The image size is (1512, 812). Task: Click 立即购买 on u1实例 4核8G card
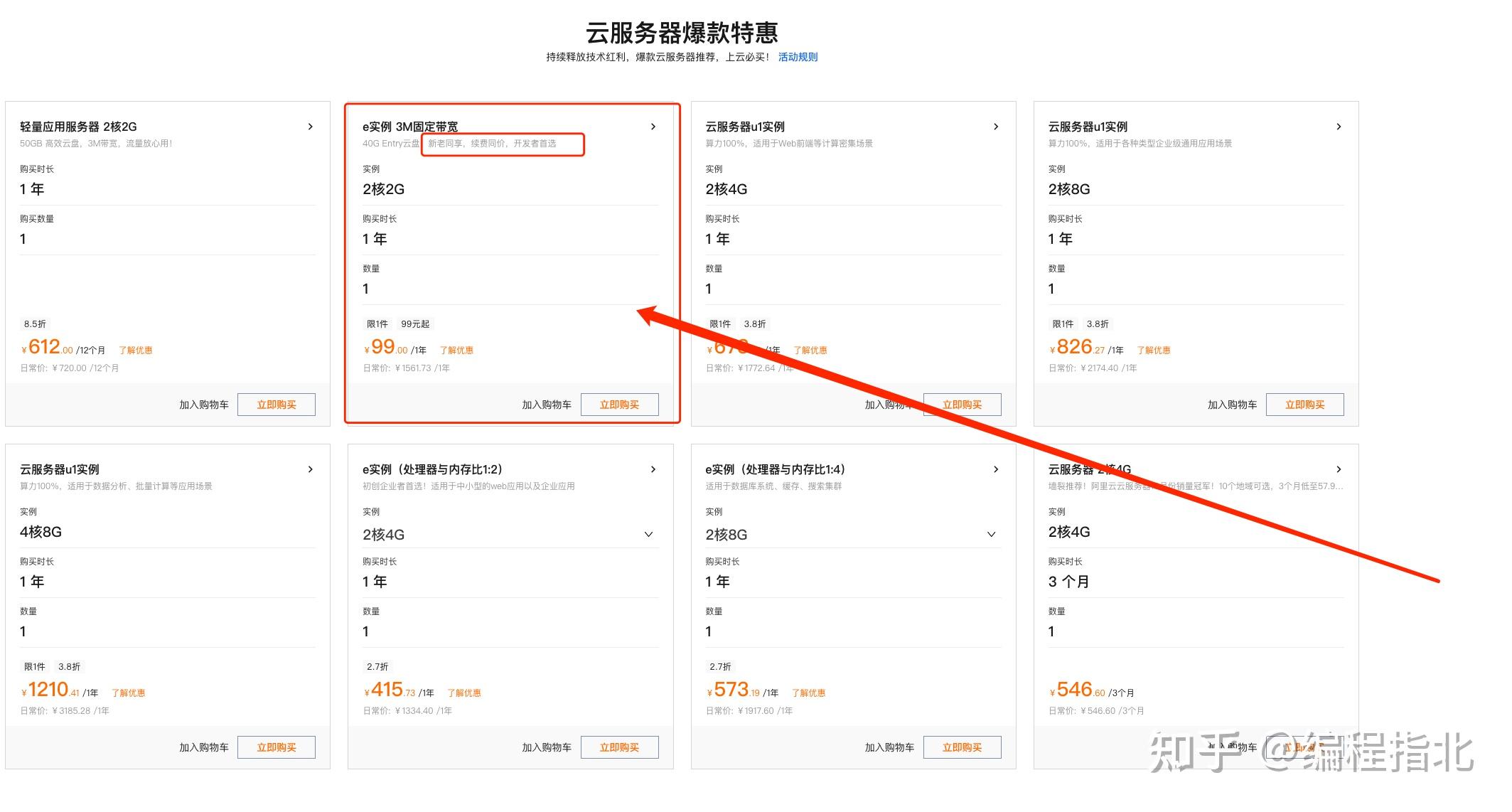277,747
